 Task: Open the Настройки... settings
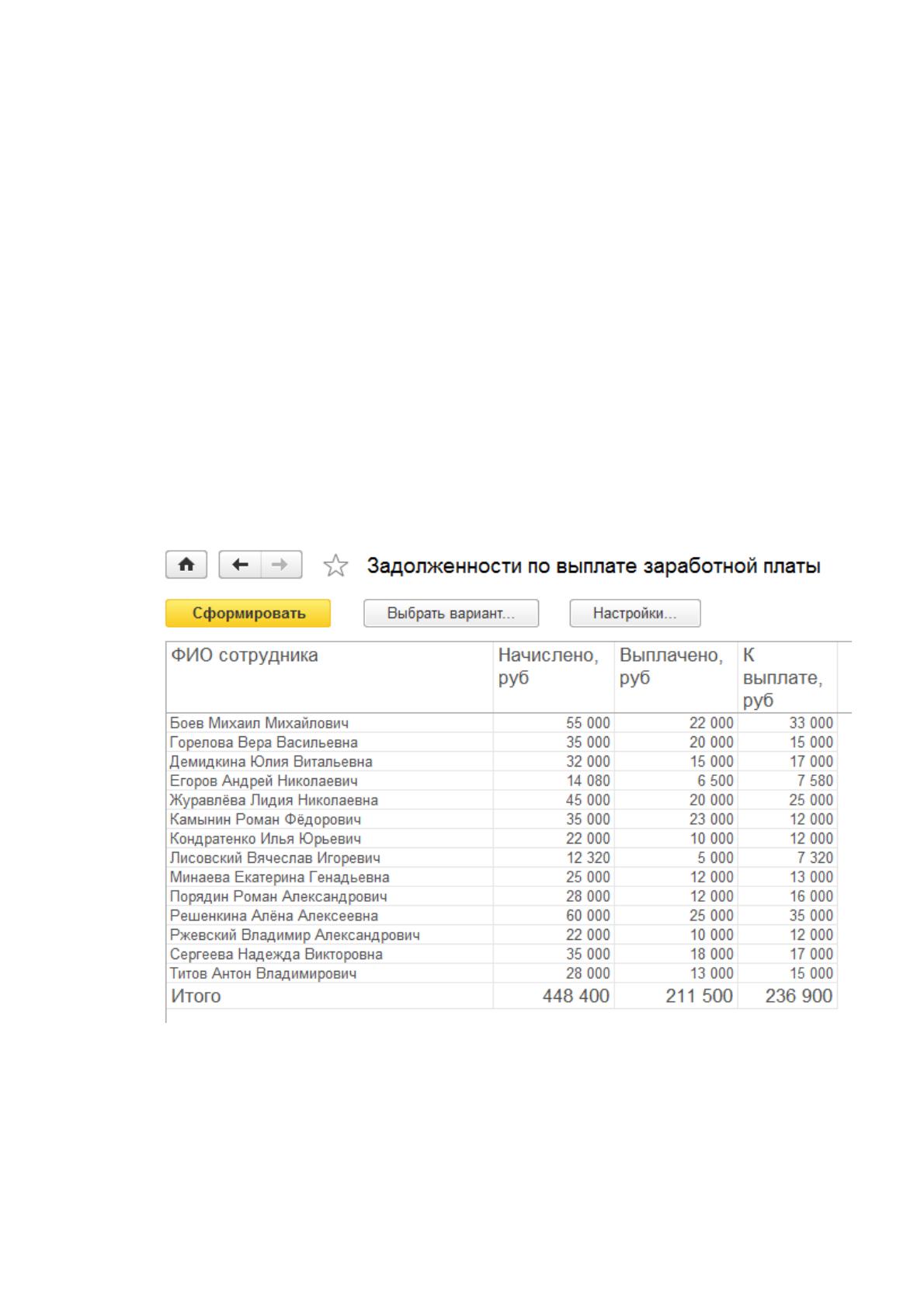[635, 613]
